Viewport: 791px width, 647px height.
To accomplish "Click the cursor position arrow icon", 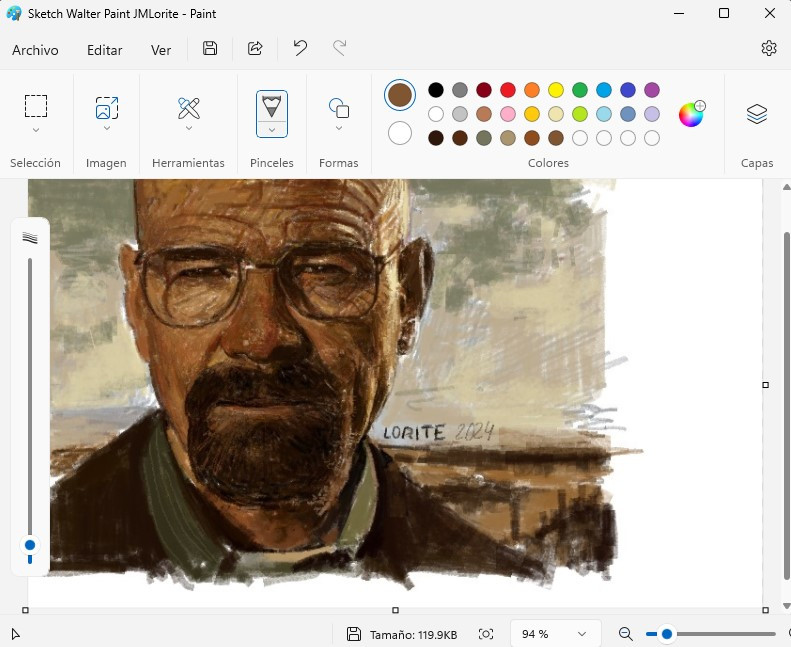I will pos(16,634).
